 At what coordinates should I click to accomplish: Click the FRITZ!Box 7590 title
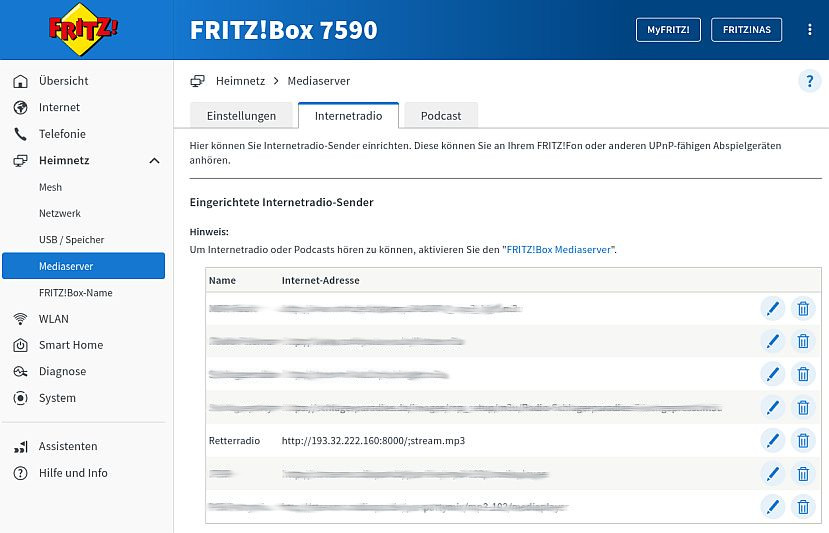coord(283,30)
